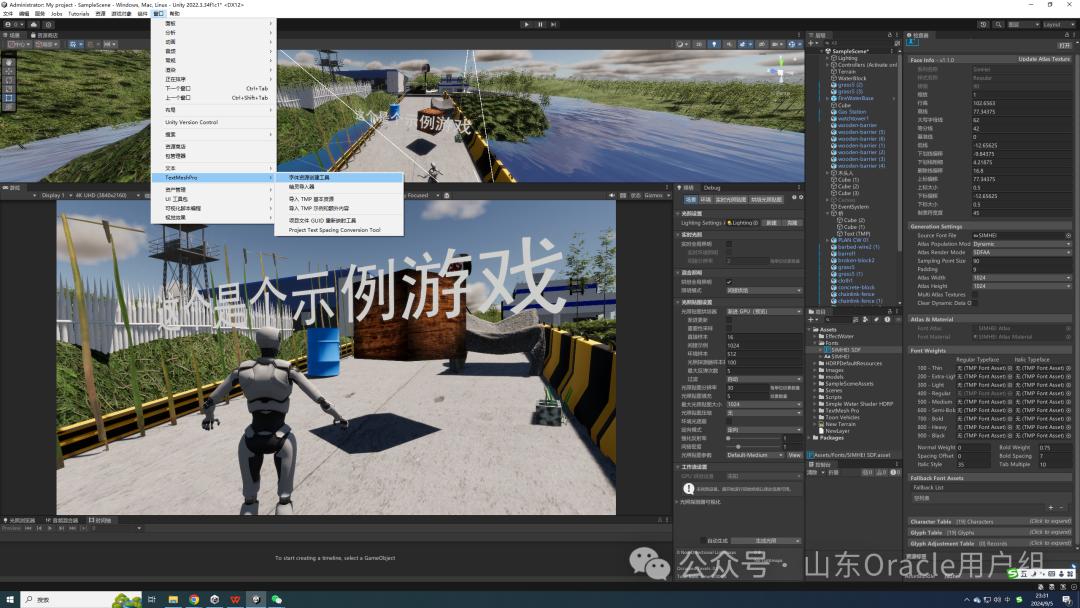
Task: Expand the Packages folder in Project
Action: click(x=809, y=438)
